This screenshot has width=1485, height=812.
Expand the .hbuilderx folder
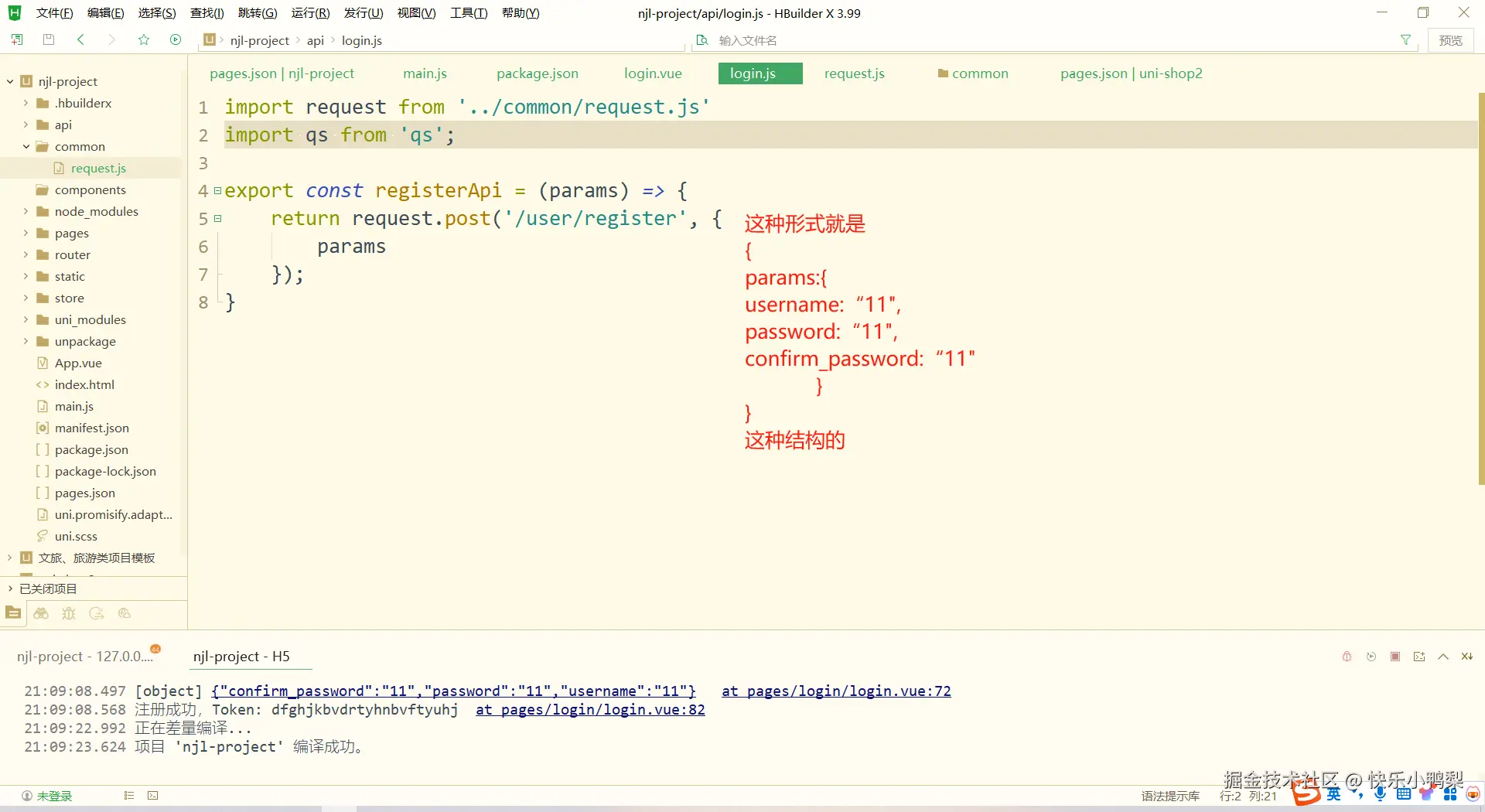(x=26, y=103)
